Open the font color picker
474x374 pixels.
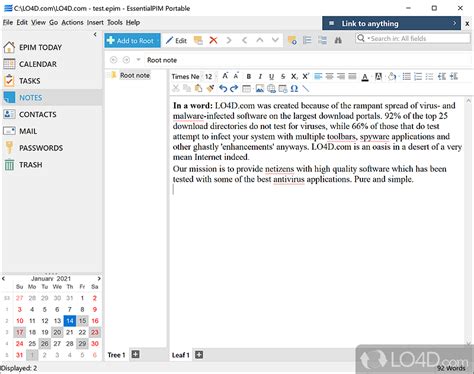pyautogui.click(x=365, y=77)
